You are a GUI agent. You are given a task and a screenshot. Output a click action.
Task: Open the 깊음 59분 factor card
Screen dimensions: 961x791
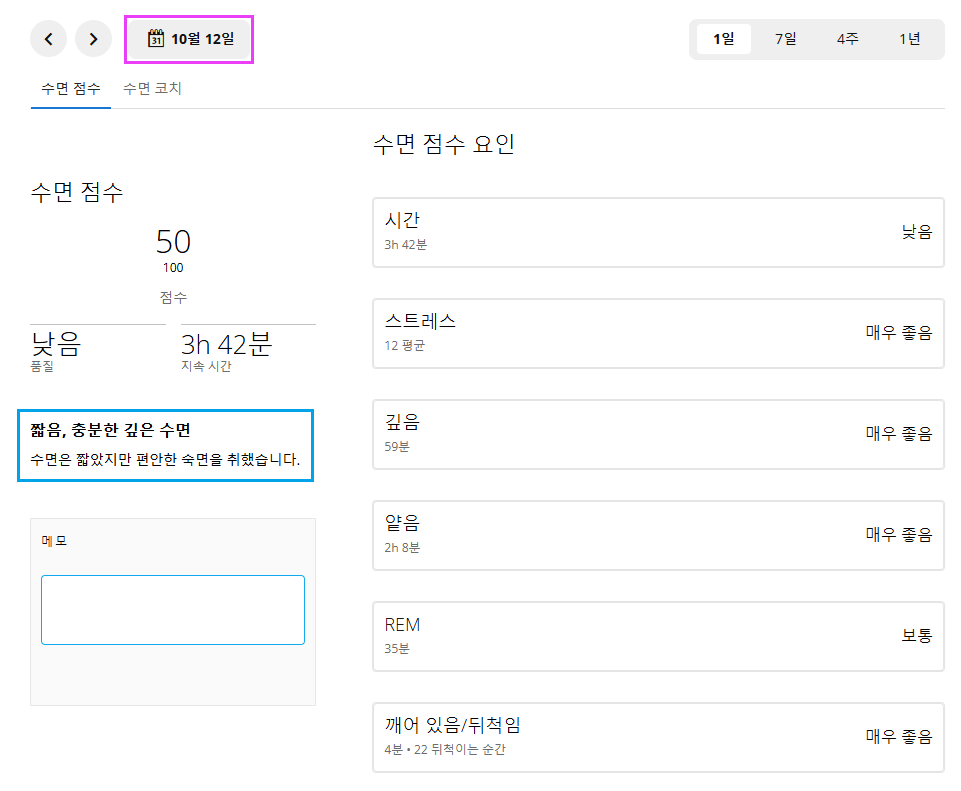pos(658,434)
